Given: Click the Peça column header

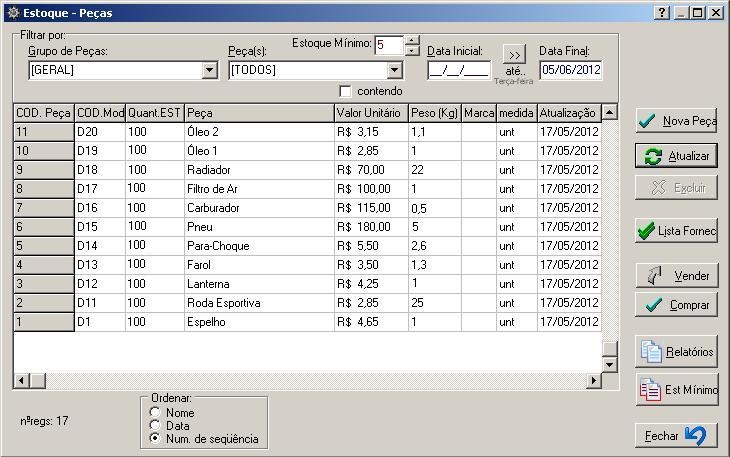Looking at the screenshot, I should click(258, 113).
